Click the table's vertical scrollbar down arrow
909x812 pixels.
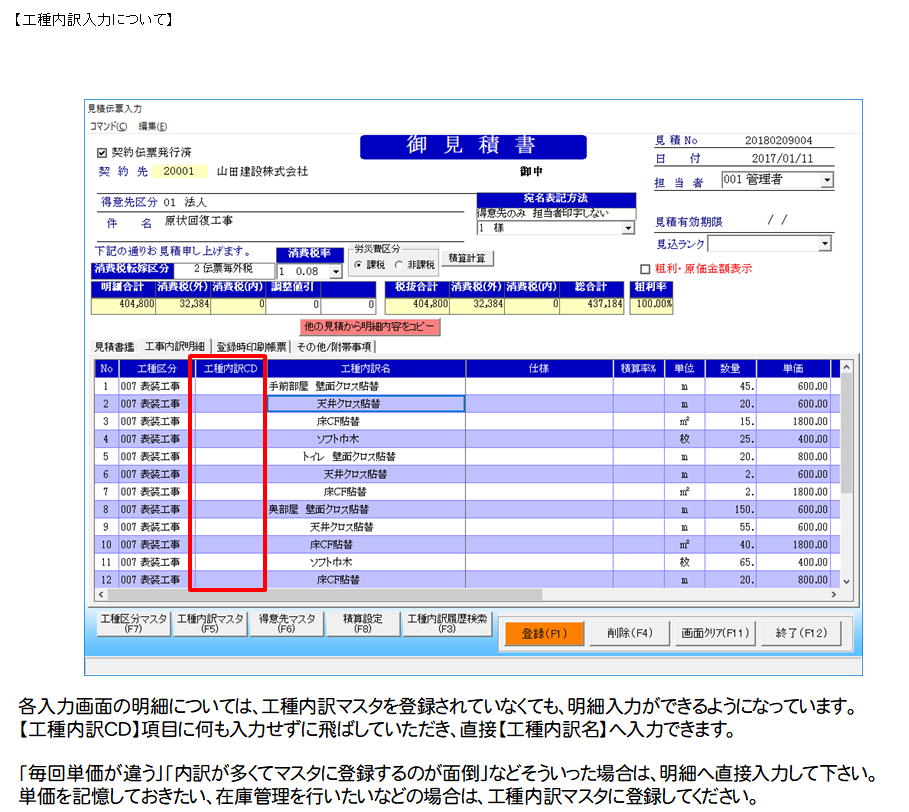coord(846,581)
